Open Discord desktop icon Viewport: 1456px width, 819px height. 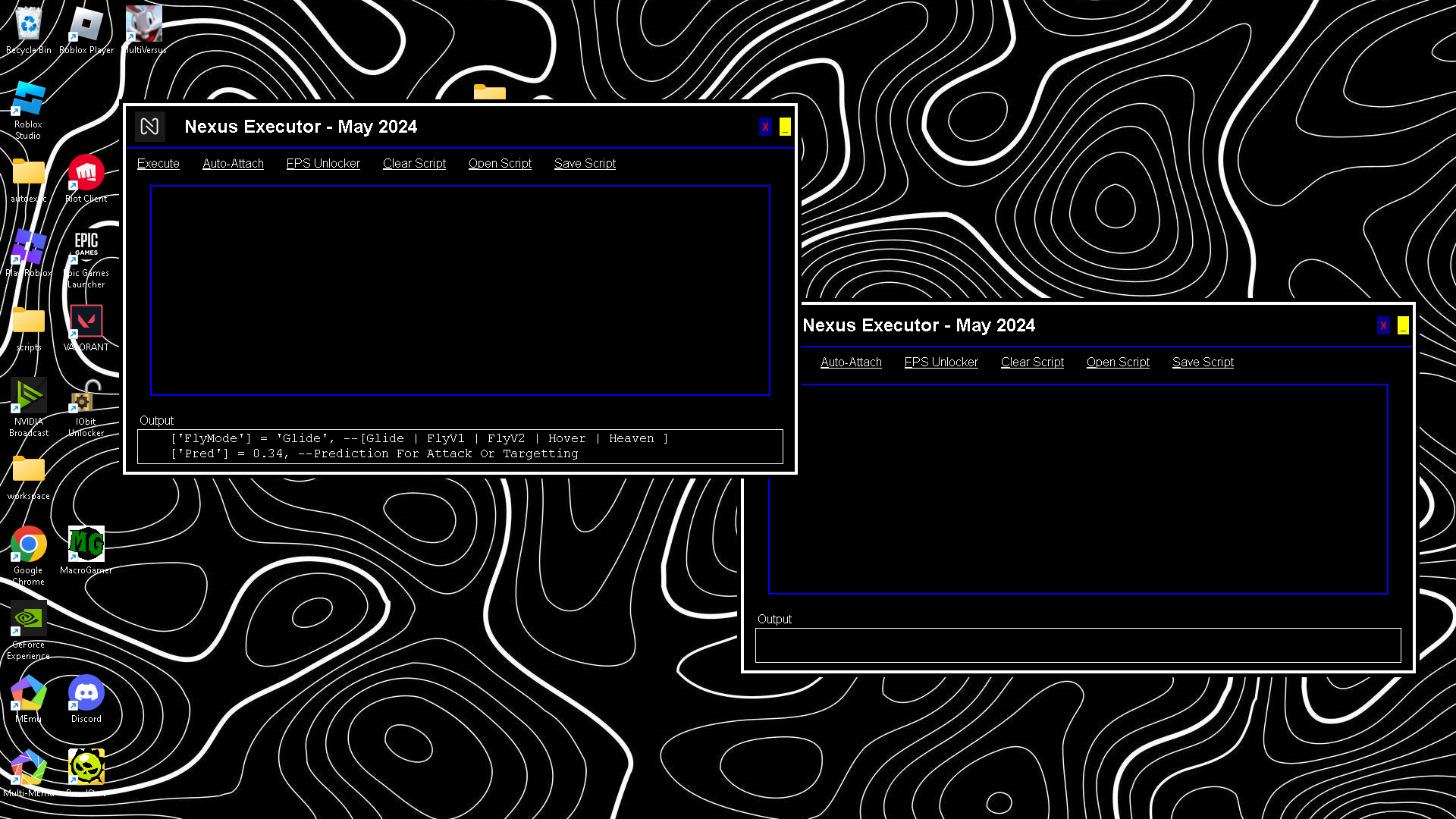86,694
